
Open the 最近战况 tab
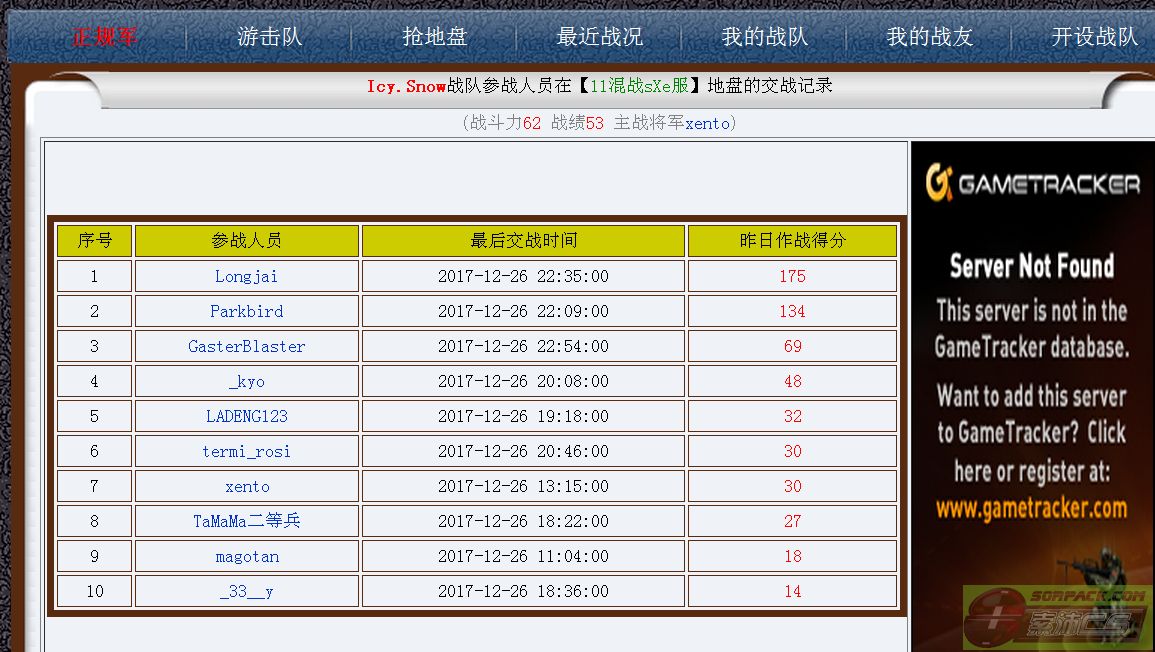(x=600, y=36)
